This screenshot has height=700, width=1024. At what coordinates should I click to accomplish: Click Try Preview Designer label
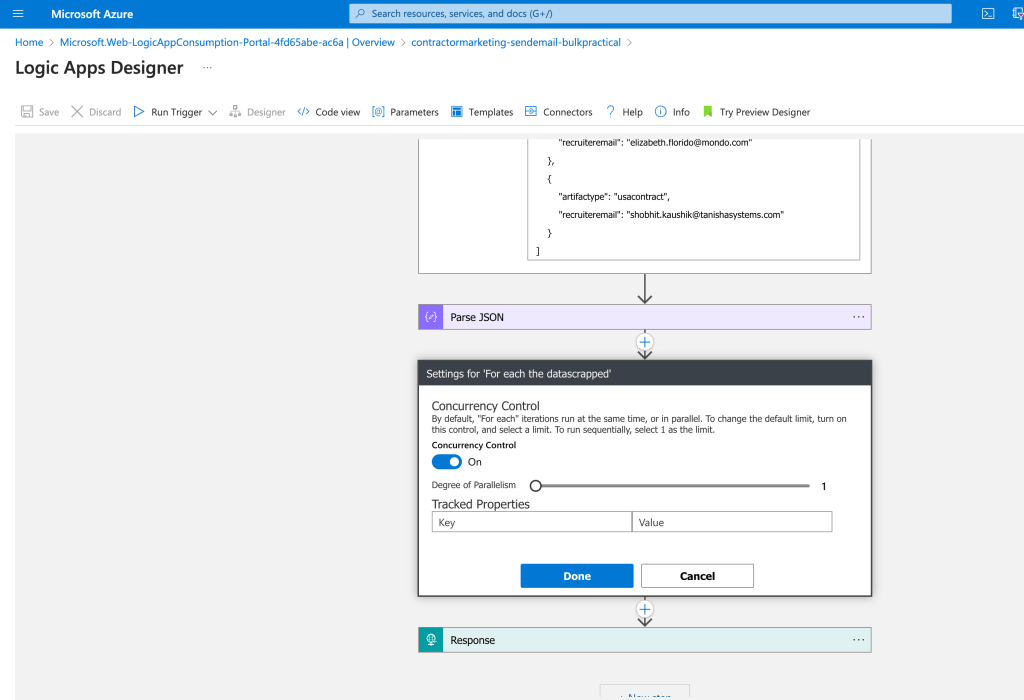point(765,112)
